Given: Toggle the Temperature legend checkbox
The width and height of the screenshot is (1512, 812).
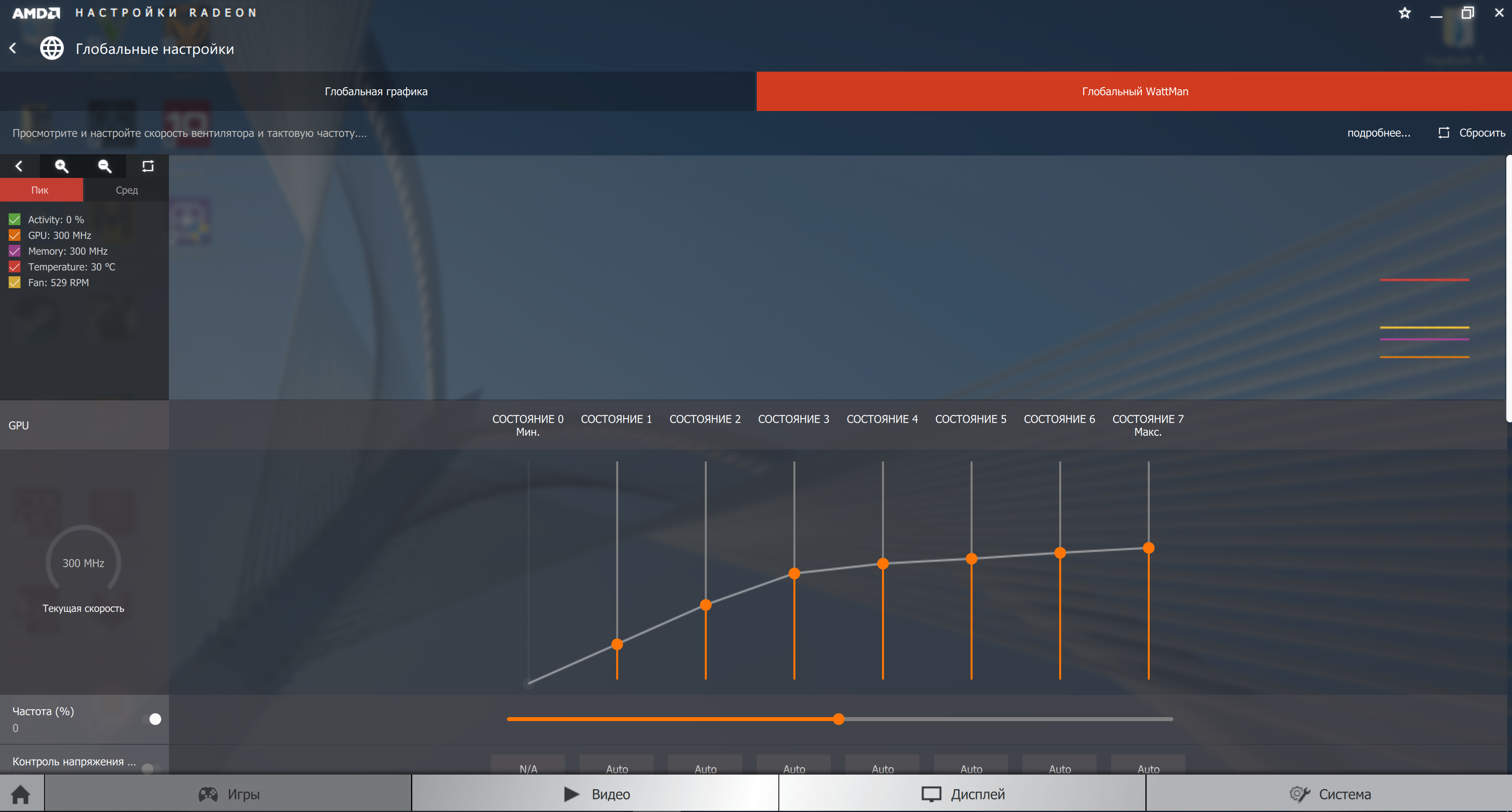Looking at the screenshot, I should click(15, 267).
